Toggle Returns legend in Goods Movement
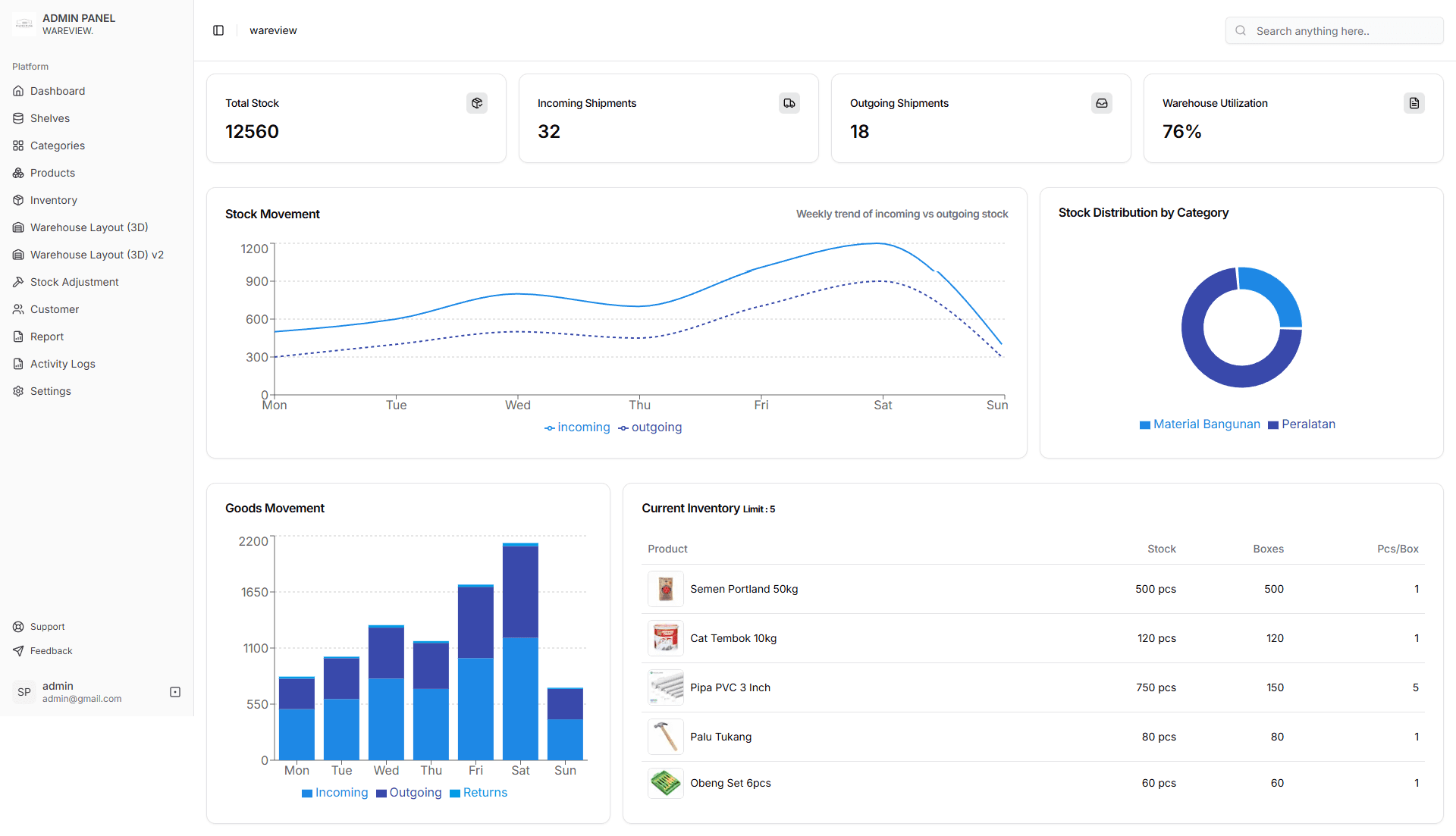Viewport: 1456px width, 836px height. pos(479,793)
